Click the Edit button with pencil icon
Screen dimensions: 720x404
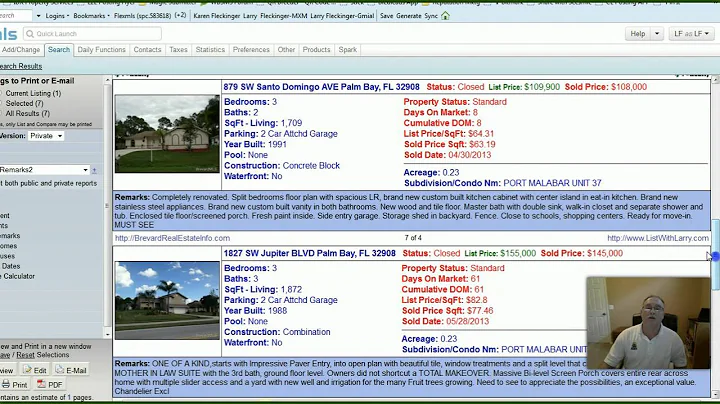pyautogui.click(x=35, y=370)
